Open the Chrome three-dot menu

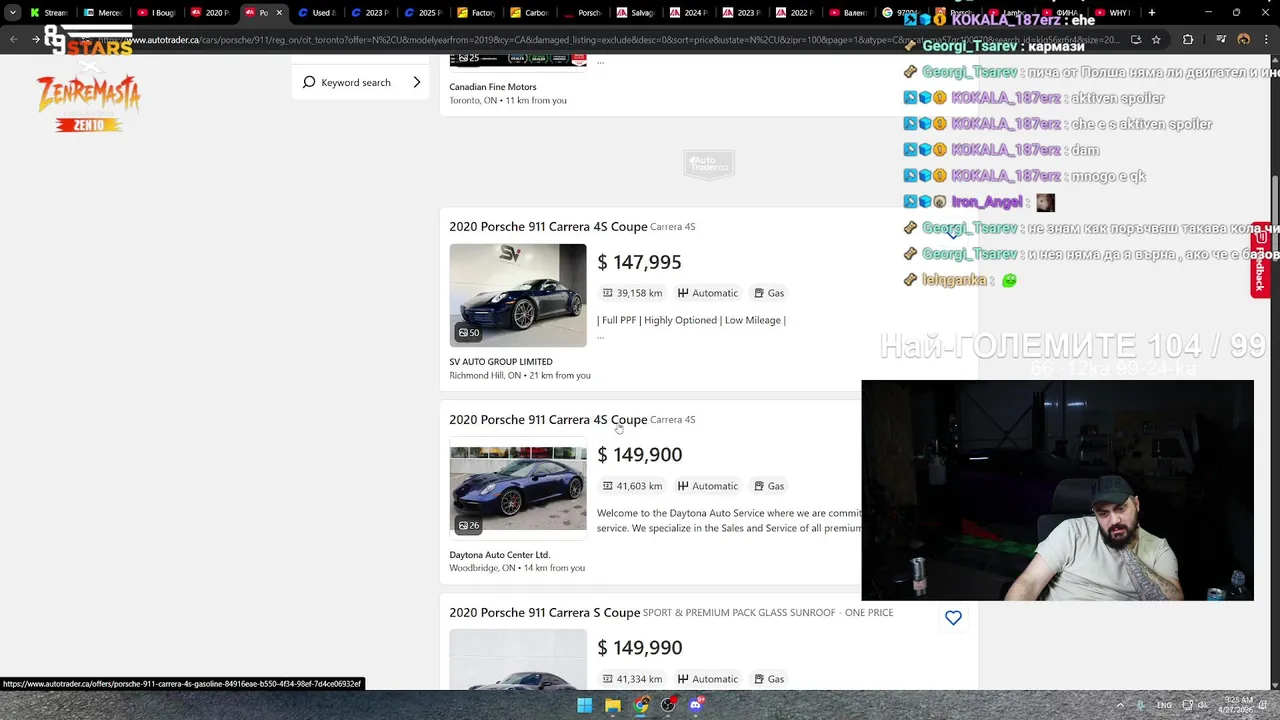tap(1266, 40)
